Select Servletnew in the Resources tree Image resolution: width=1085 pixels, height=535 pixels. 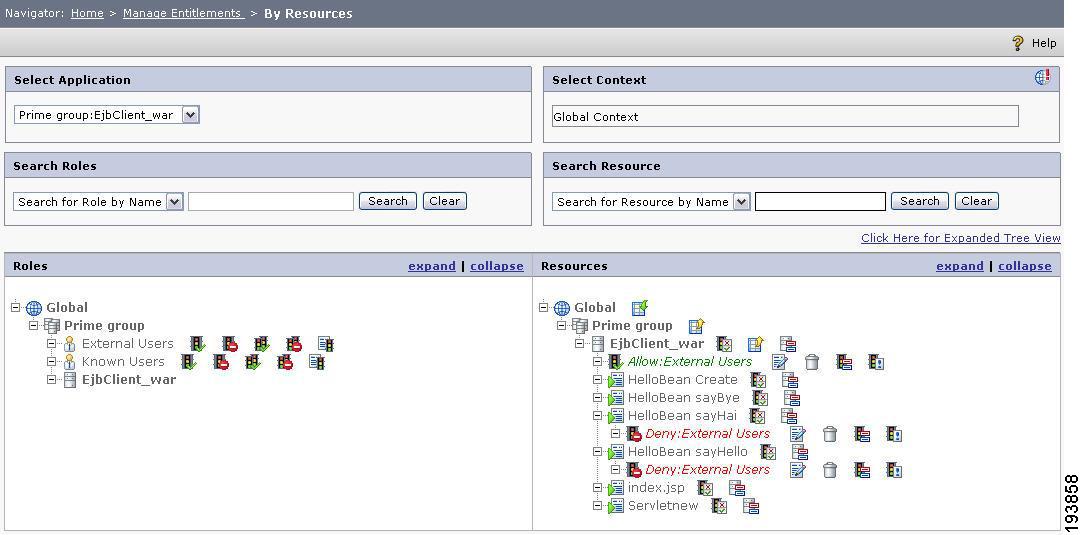click(x=663, y=506)
